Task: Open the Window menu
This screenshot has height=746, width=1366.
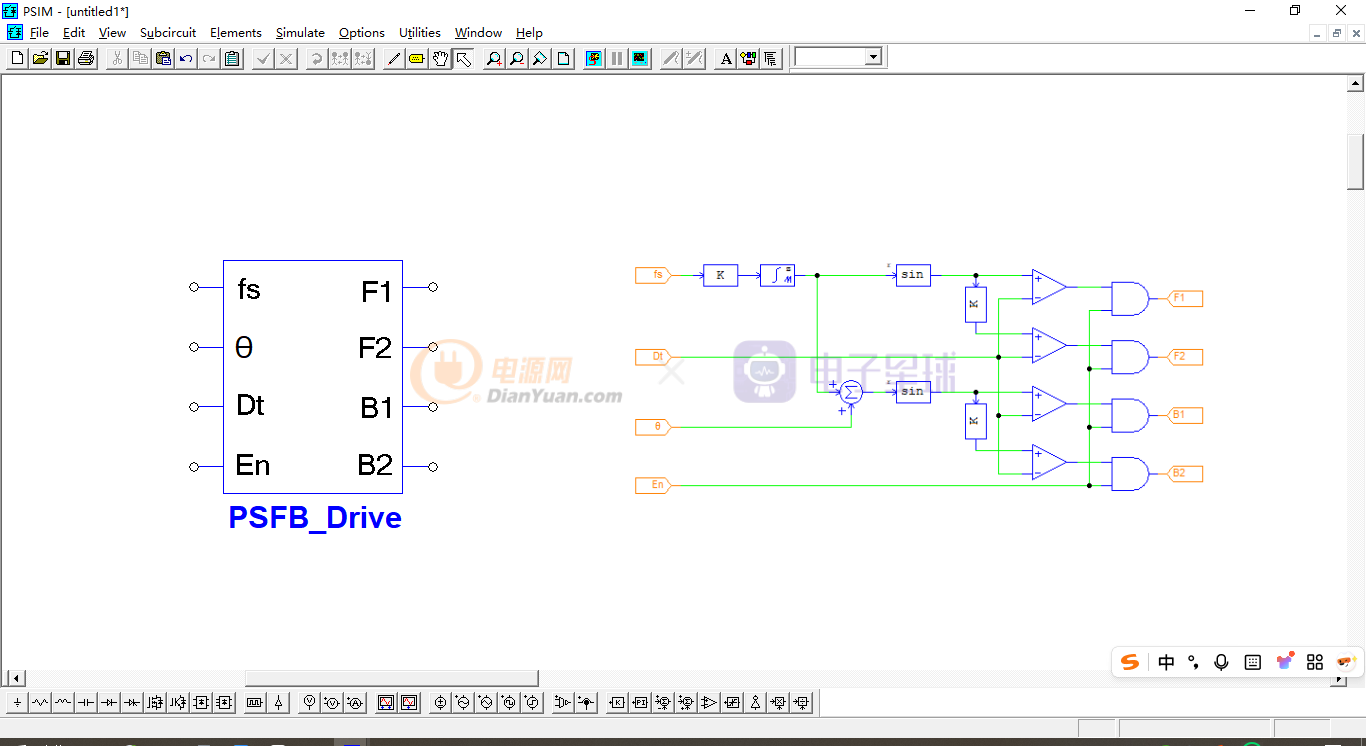Action: click(478, 33)
